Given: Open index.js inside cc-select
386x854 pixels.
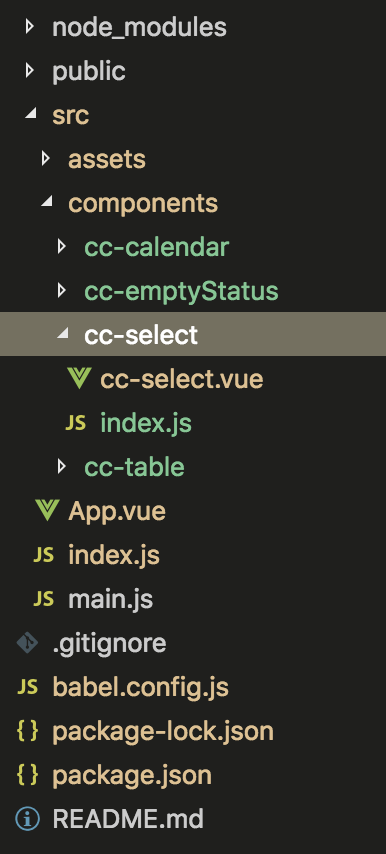Looking at the screenshot, I should pos(146,423).
